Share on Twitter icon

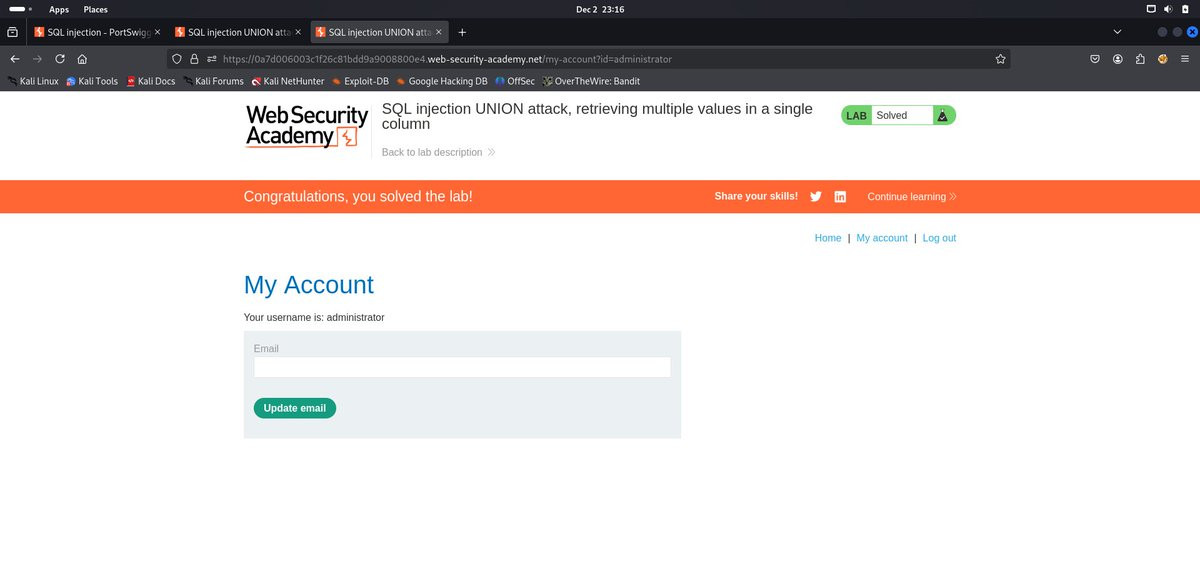click(816, 197)
